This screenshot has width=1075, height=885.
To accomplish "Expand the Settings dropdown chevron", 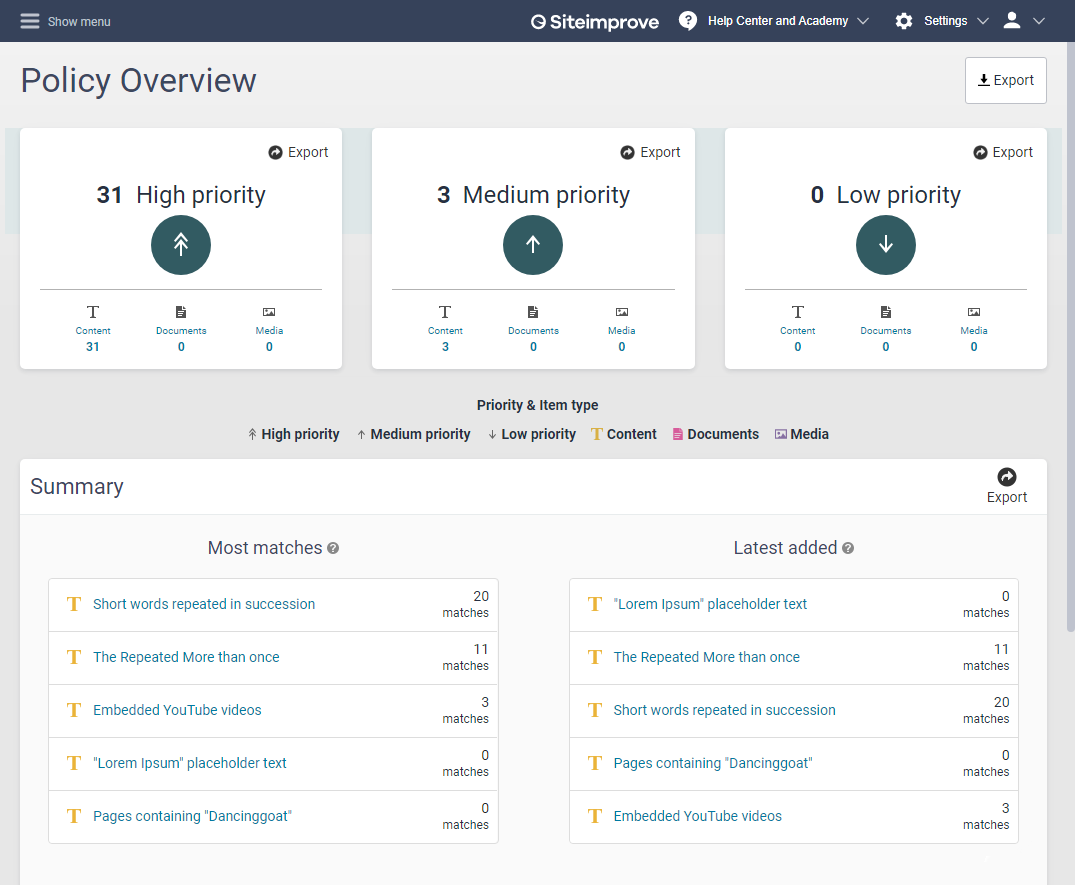I will coord(982,21).
